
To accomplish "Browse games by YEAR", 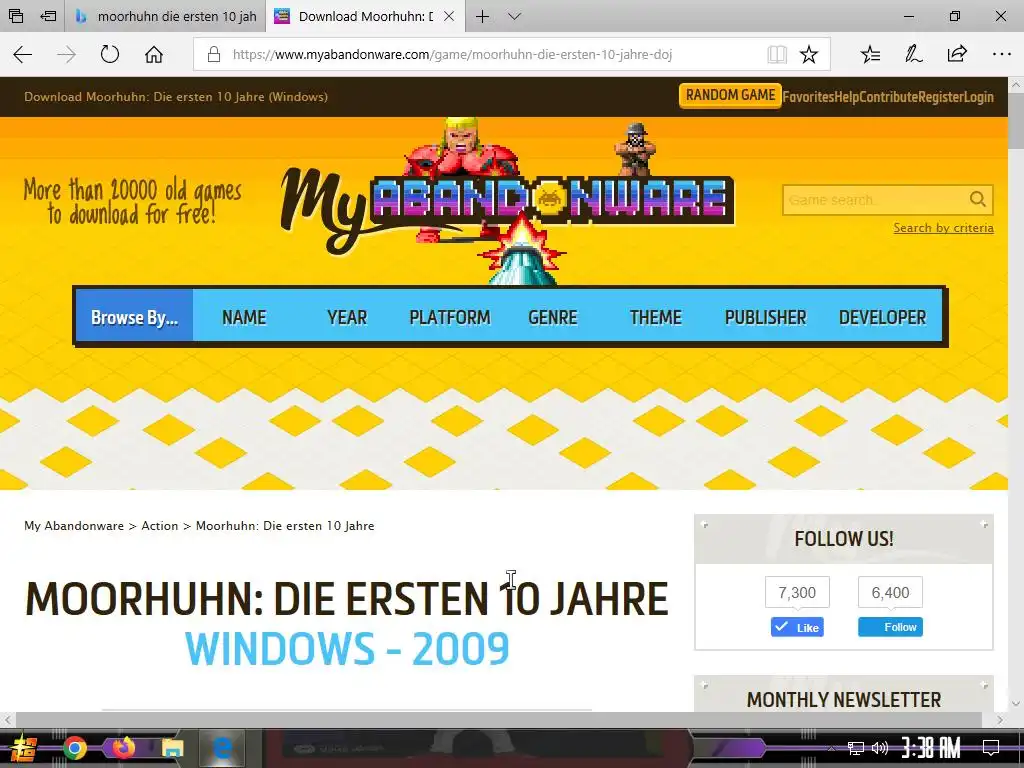I will (x=347, y=317).
